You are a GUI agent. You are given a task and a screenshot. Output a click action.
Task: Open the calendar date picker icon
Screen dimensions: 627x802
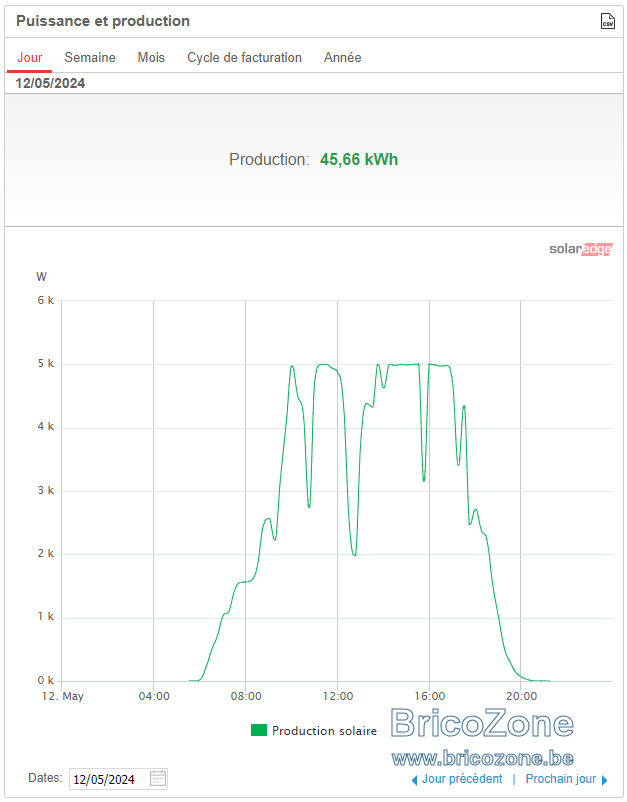(158, 778)
